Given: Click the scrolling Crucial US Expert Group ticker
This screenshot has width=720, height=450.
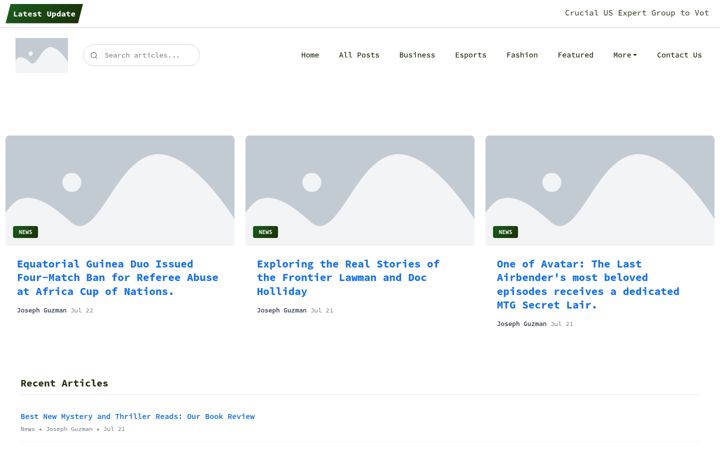Looking at the screenshot, I should tap(636, 13).
